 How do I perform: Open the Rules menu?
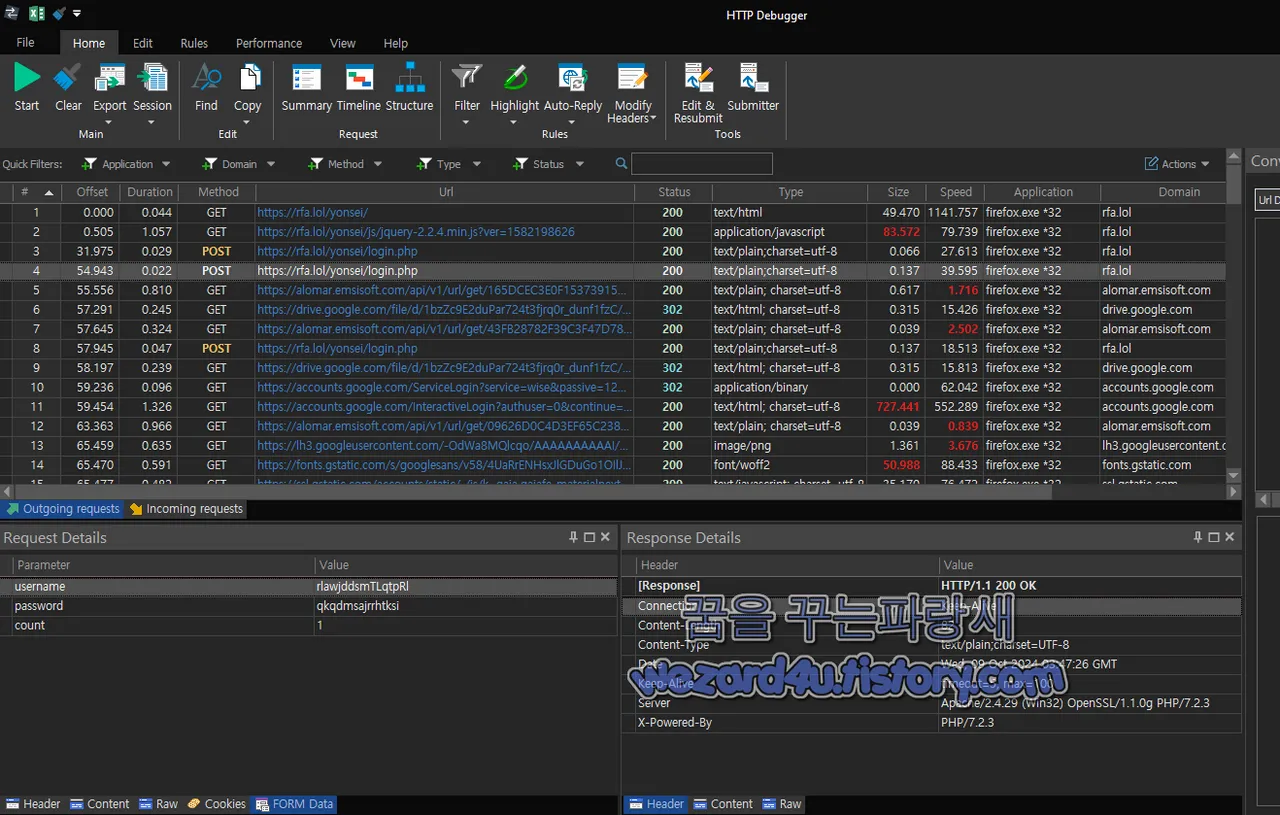(194, 43)
